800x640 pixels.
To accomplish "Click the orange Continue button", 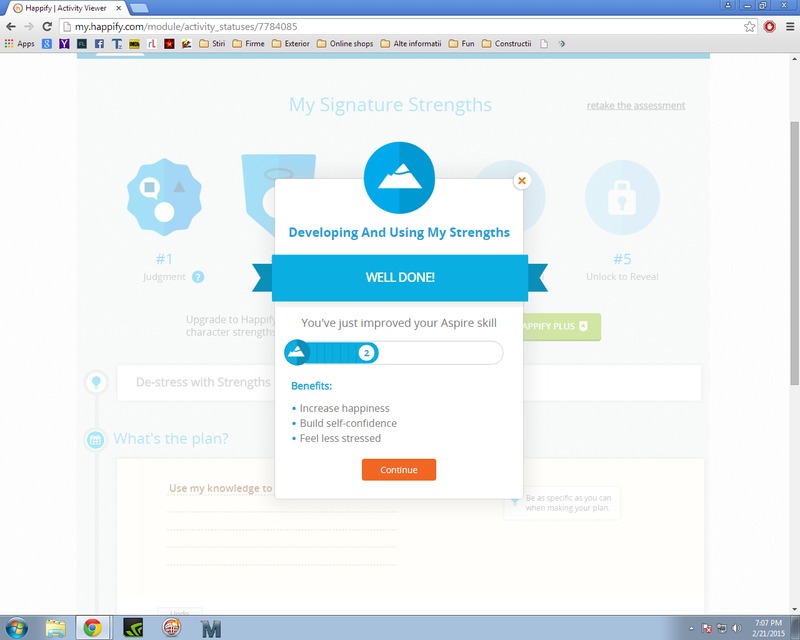I will point(399,470).
